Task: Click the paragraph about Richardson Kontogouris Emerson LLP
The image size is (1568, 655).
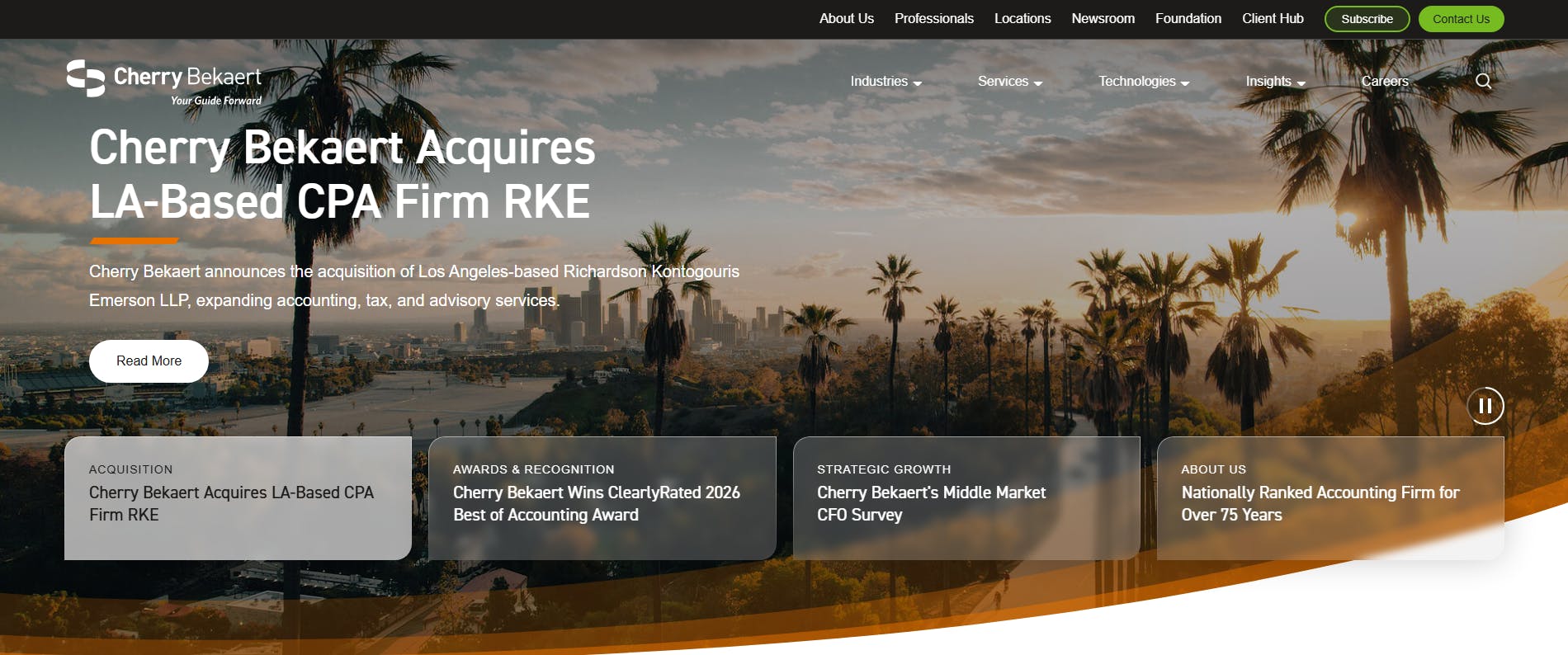Action: (414, 285)
